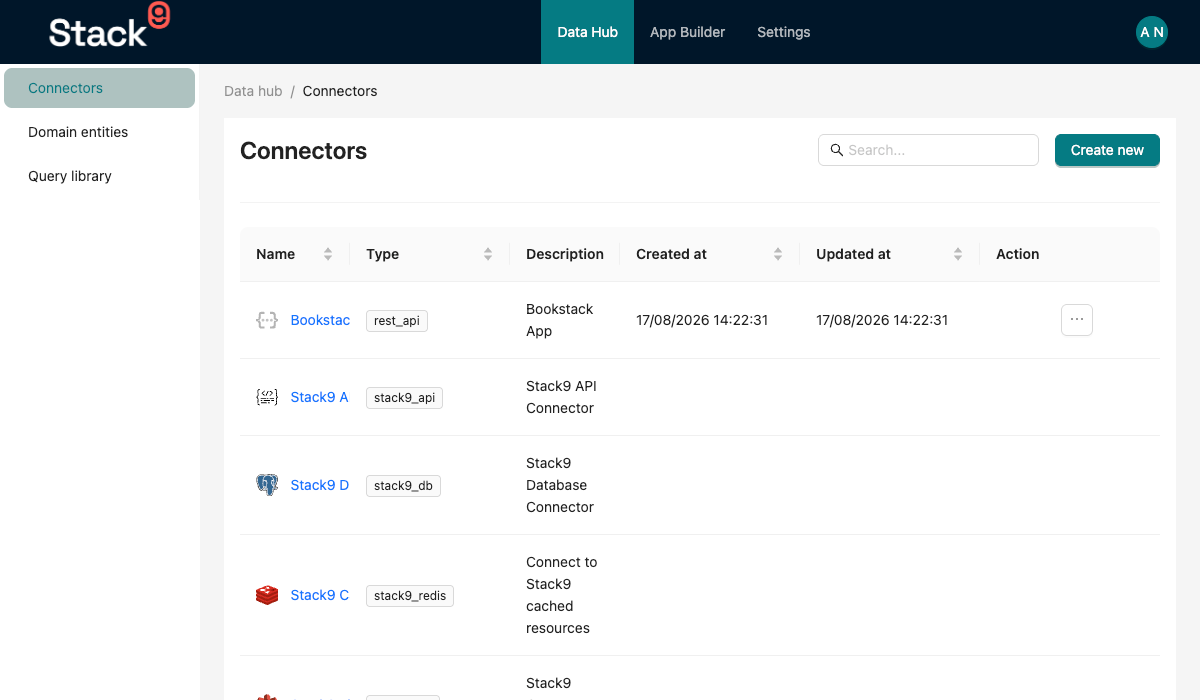This screenshot has width=1200, height=700.
Task: Open Domain entities in the sidebar
Action: pos(99,132)
